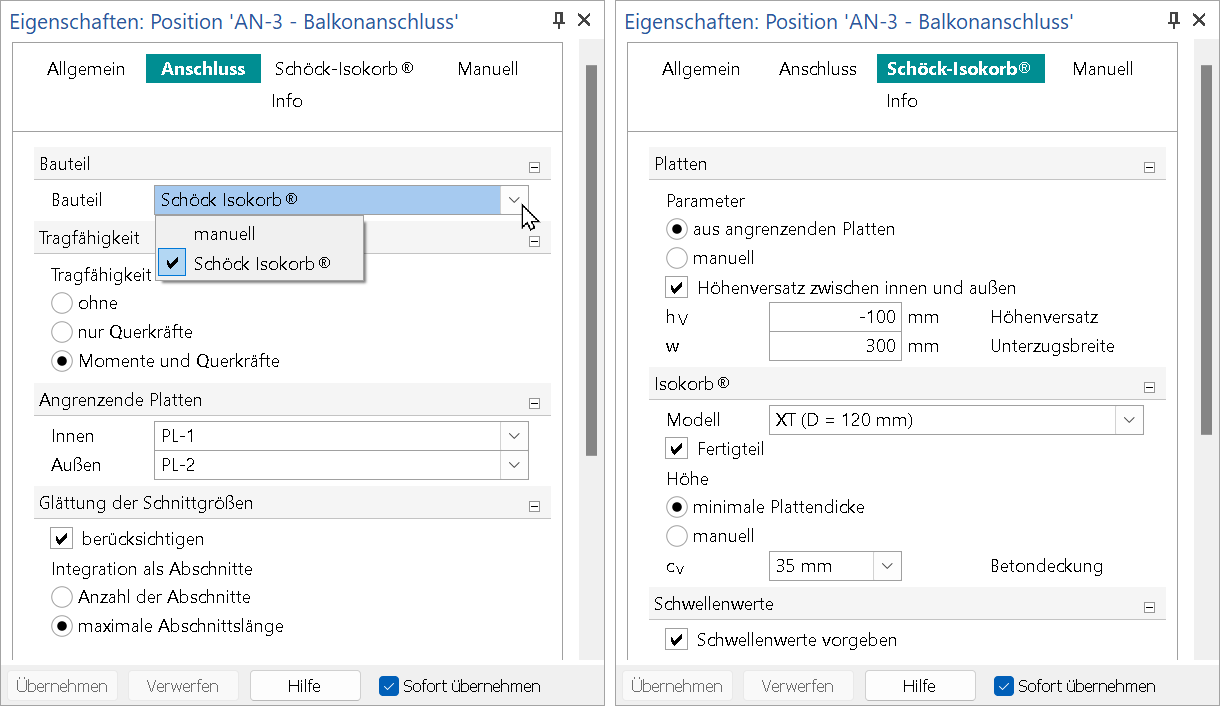Collapse the Angrenzende Platten section
The width and height of the screenshot is (1220, 706).
pos(534,404)
